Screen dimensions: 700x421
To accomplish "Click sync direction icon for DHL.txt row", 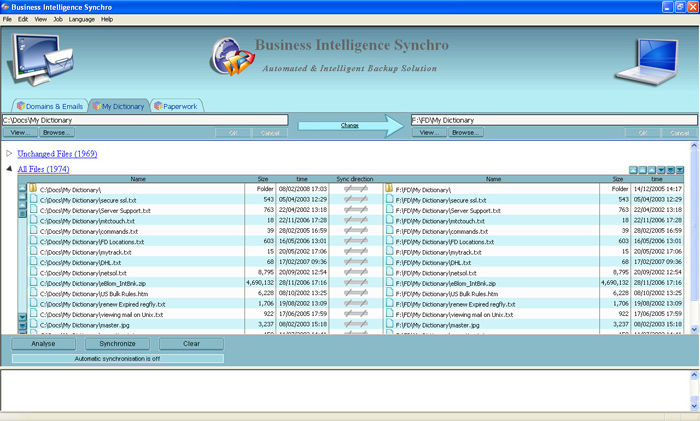I will [x=356, y=262].
